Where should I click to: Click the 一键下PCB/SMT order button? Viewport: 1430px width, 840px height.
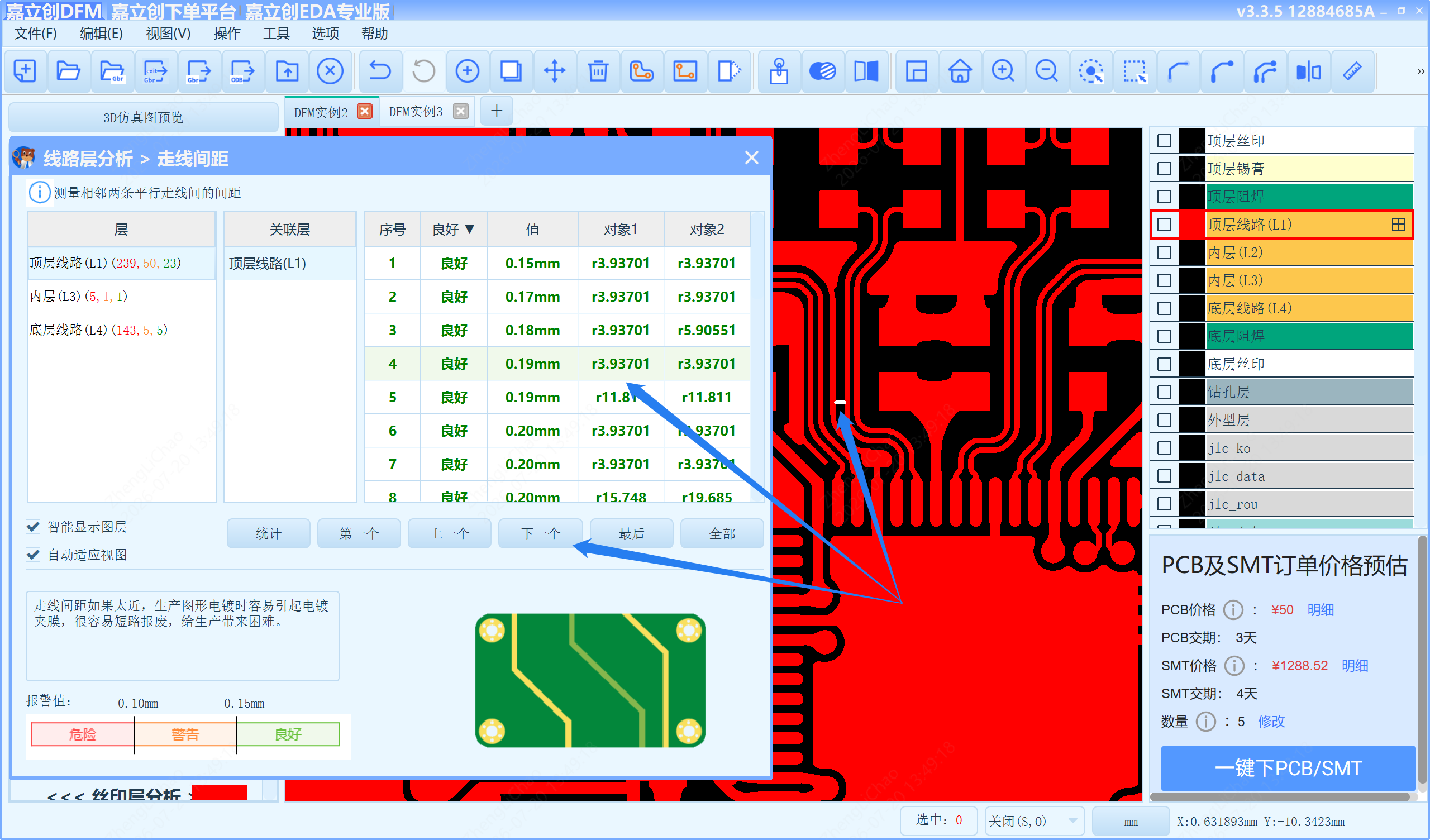pos(1288,768)
